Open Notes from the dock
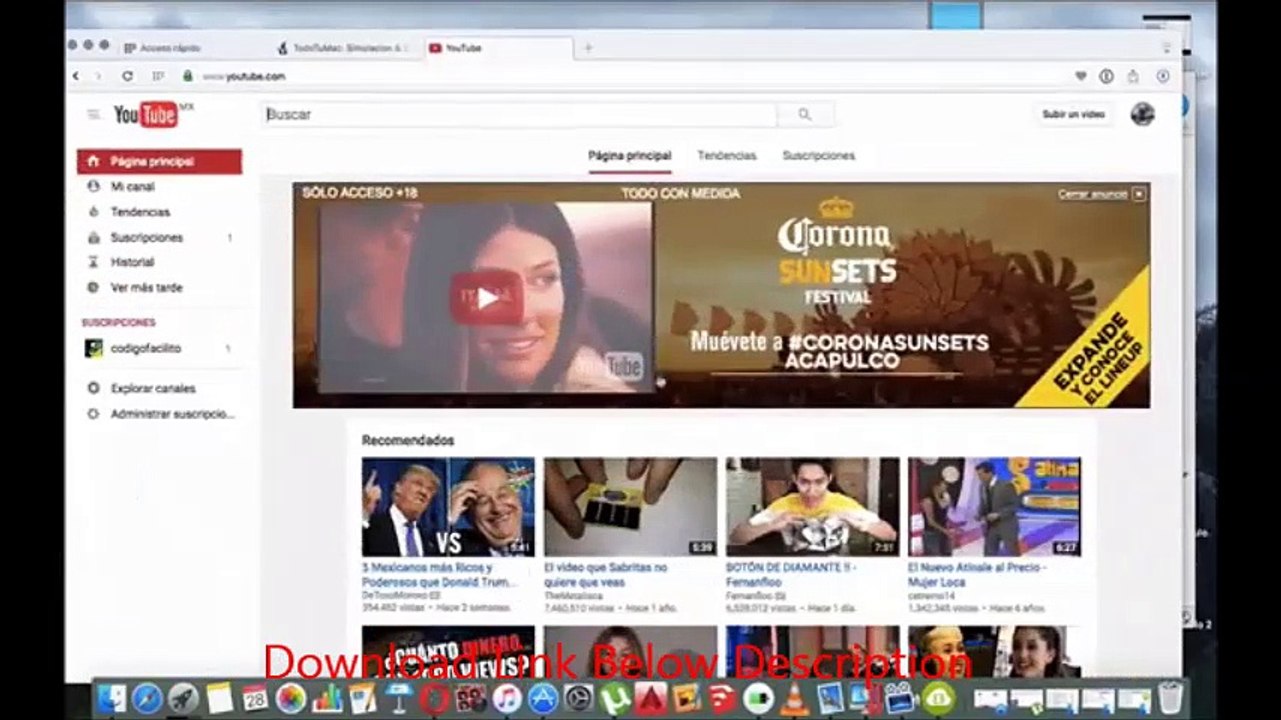The width and height of the screenshot is (1281, 720). point(219,698)
